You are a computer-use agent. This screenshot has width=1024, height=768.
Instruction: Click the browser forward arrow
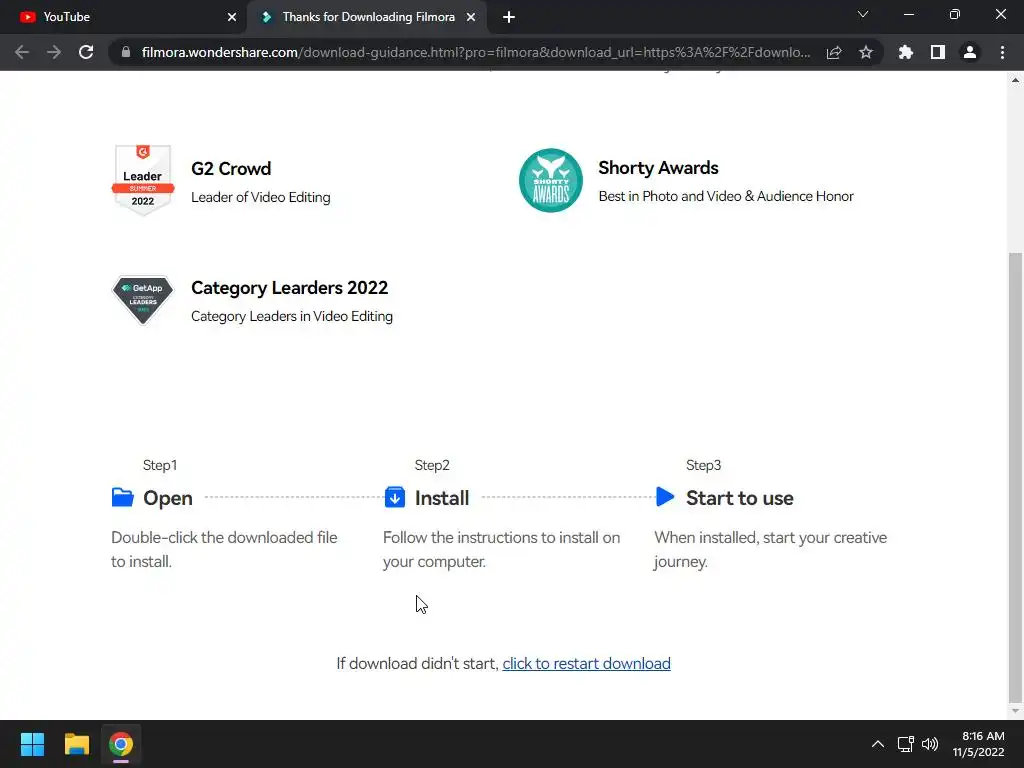54,52
